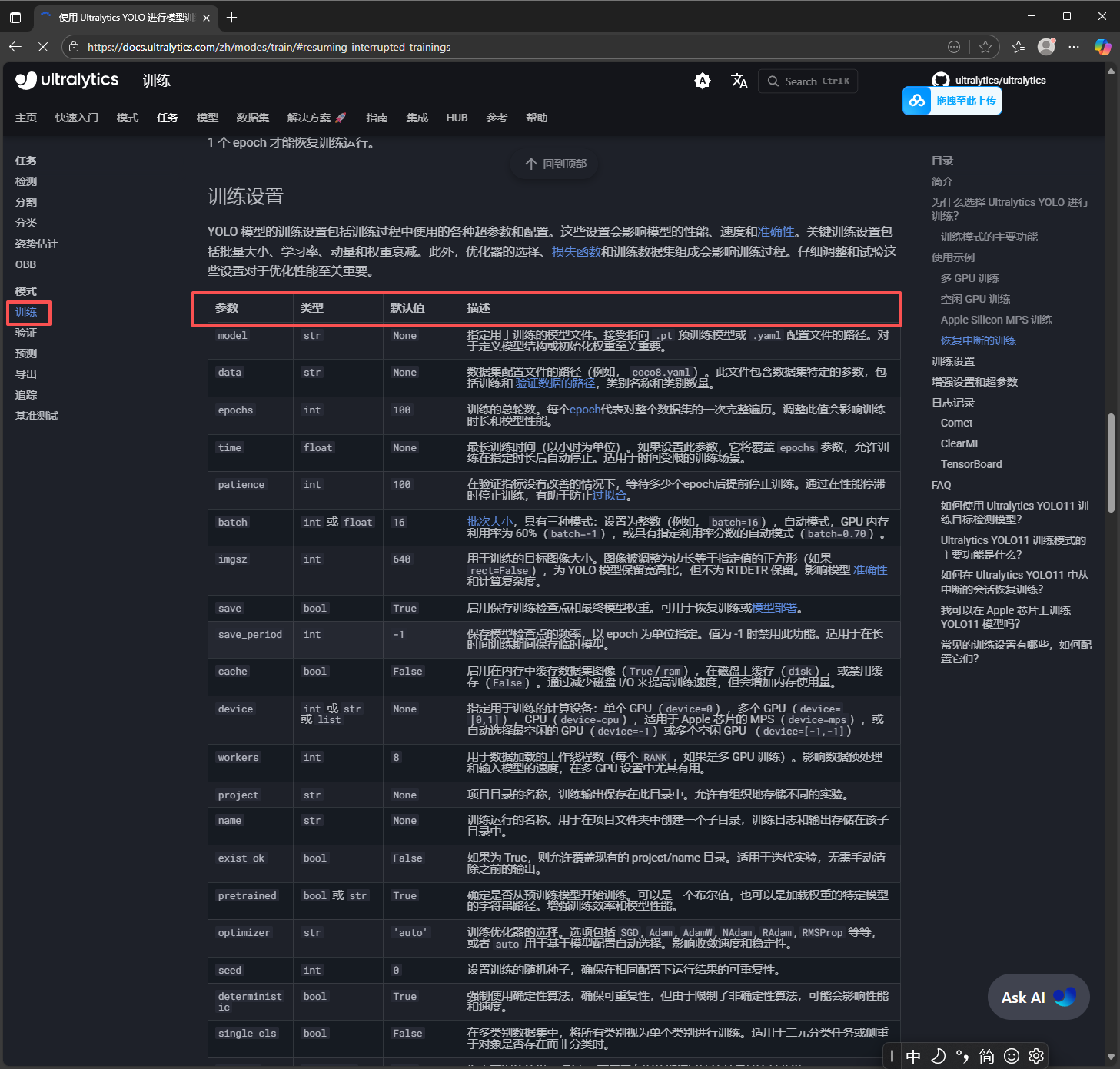Screen dimensions: 1120x1069
Task: Click the 'auto' default value cell
Action: [421, 938]
